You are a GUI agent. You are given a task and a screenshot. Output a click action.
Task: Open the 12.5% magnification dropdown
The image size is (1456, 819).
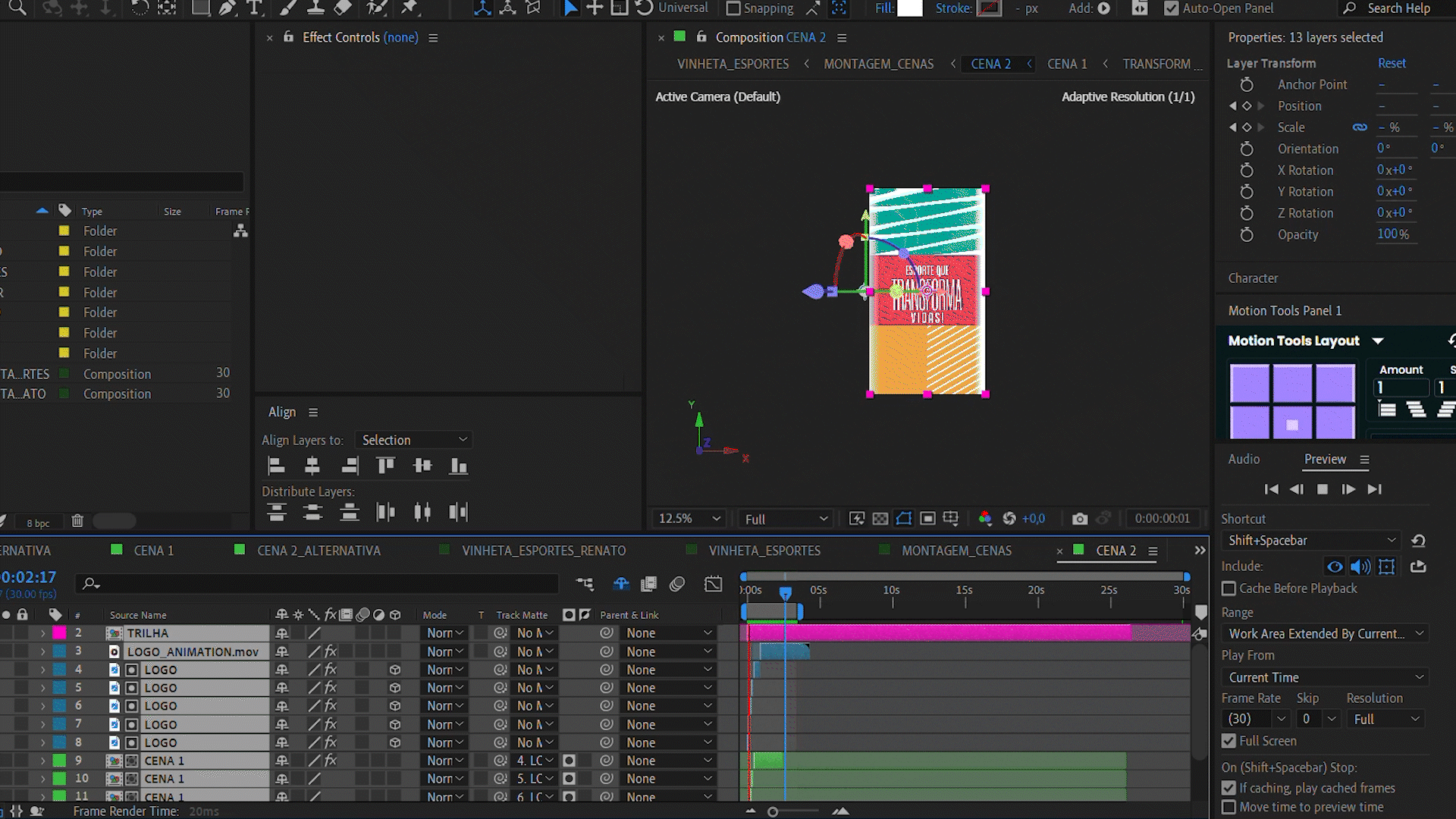(x=689, y=519)
